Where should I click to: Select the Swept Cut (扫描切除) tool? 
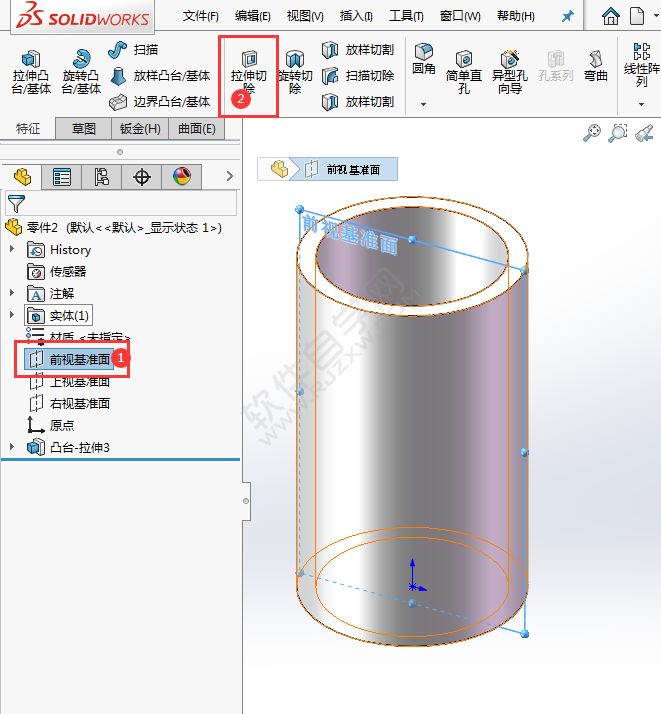(357, 76)
